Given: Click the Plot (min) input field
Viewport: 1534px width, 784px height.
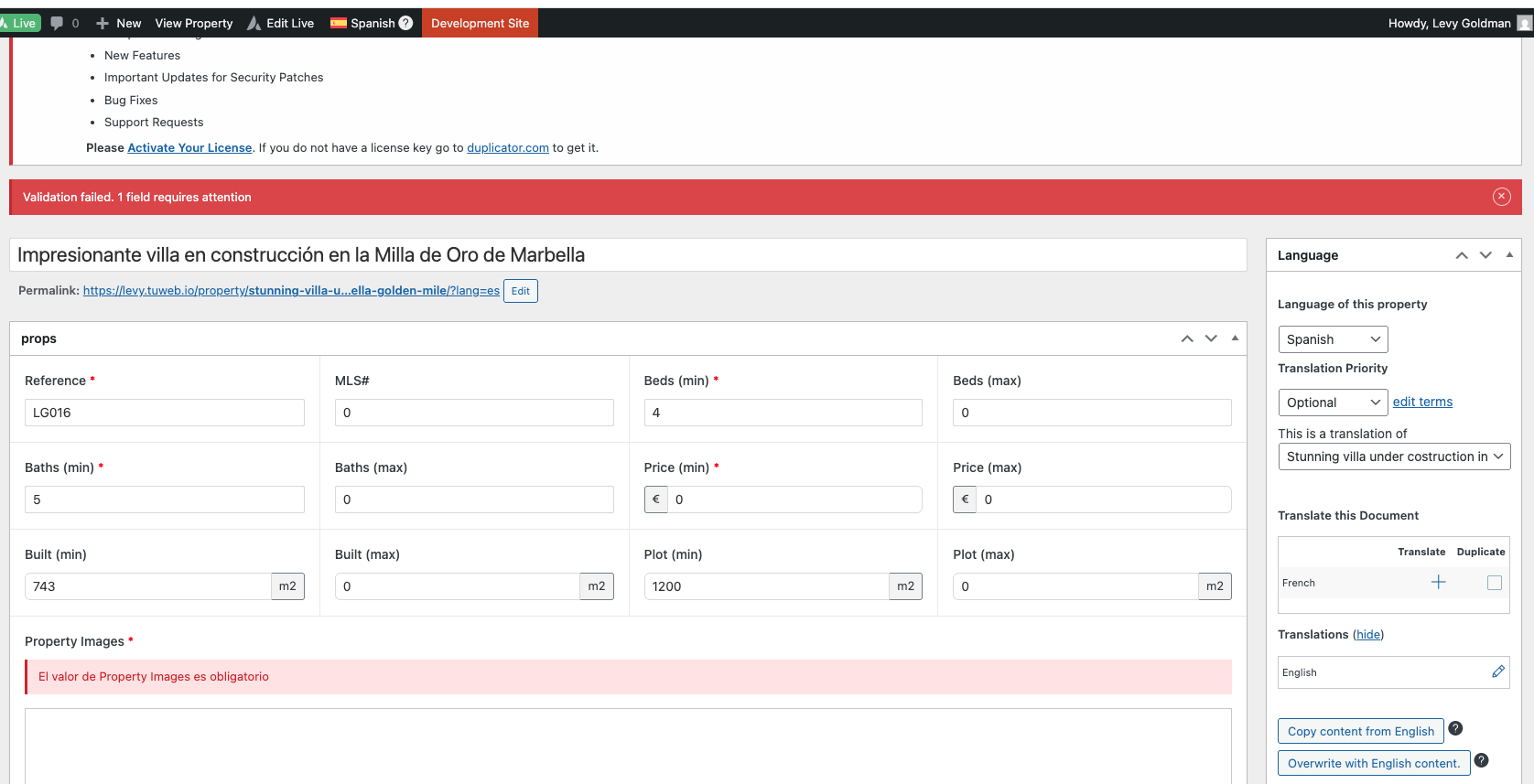Looking at the screenshot, I should 767,586.
